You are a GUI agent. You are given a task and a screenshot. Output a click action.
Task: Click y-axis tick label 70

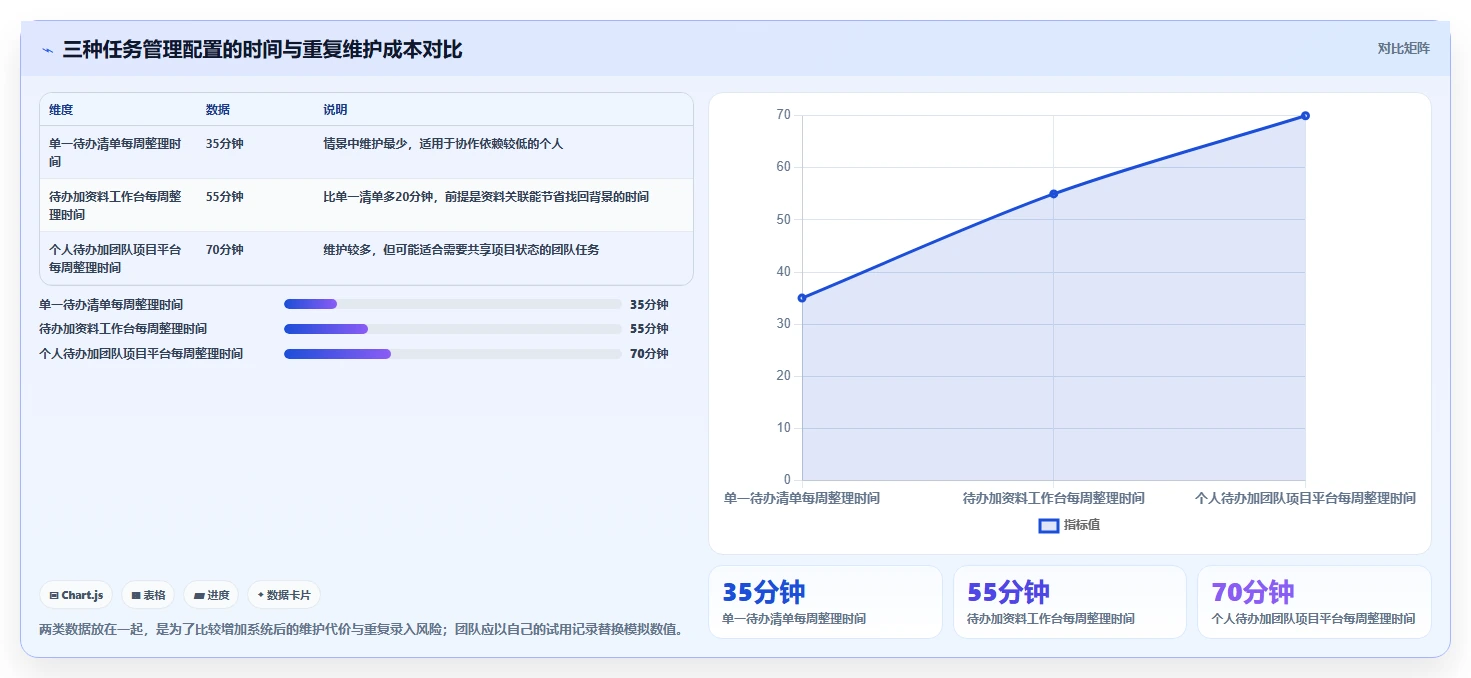[783, 115]
